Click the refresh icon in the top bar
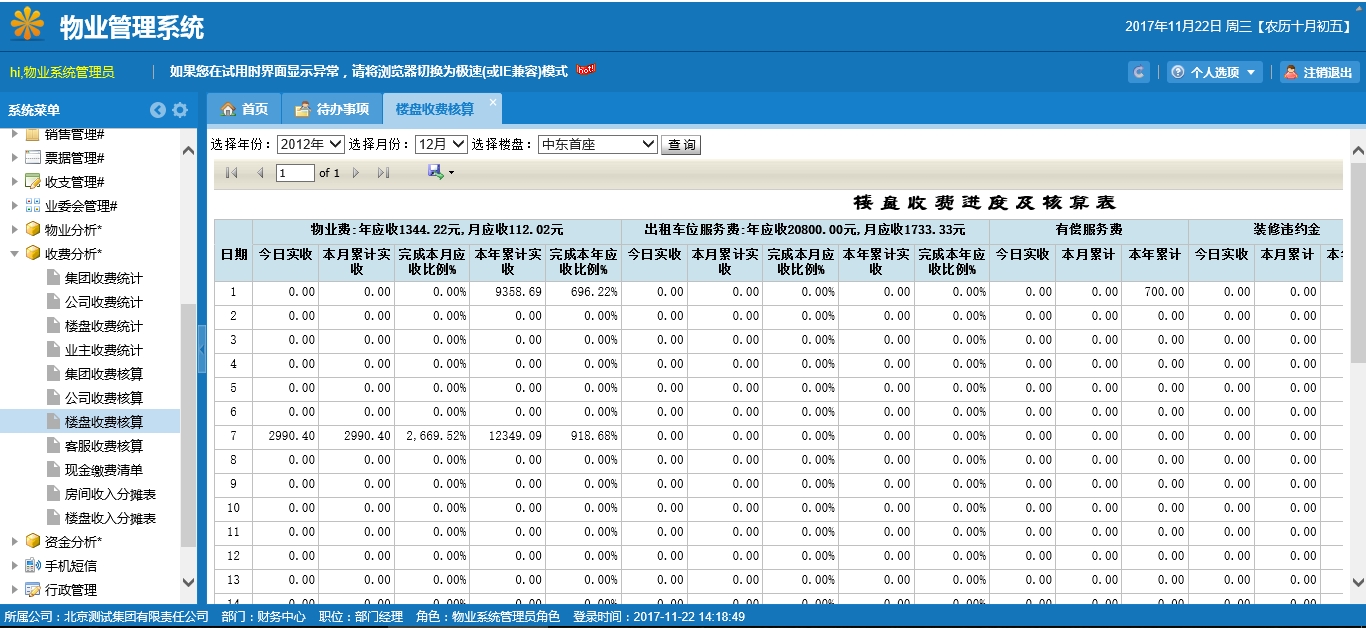The height and width of the screenshot is (628, 1366). 1138,72
